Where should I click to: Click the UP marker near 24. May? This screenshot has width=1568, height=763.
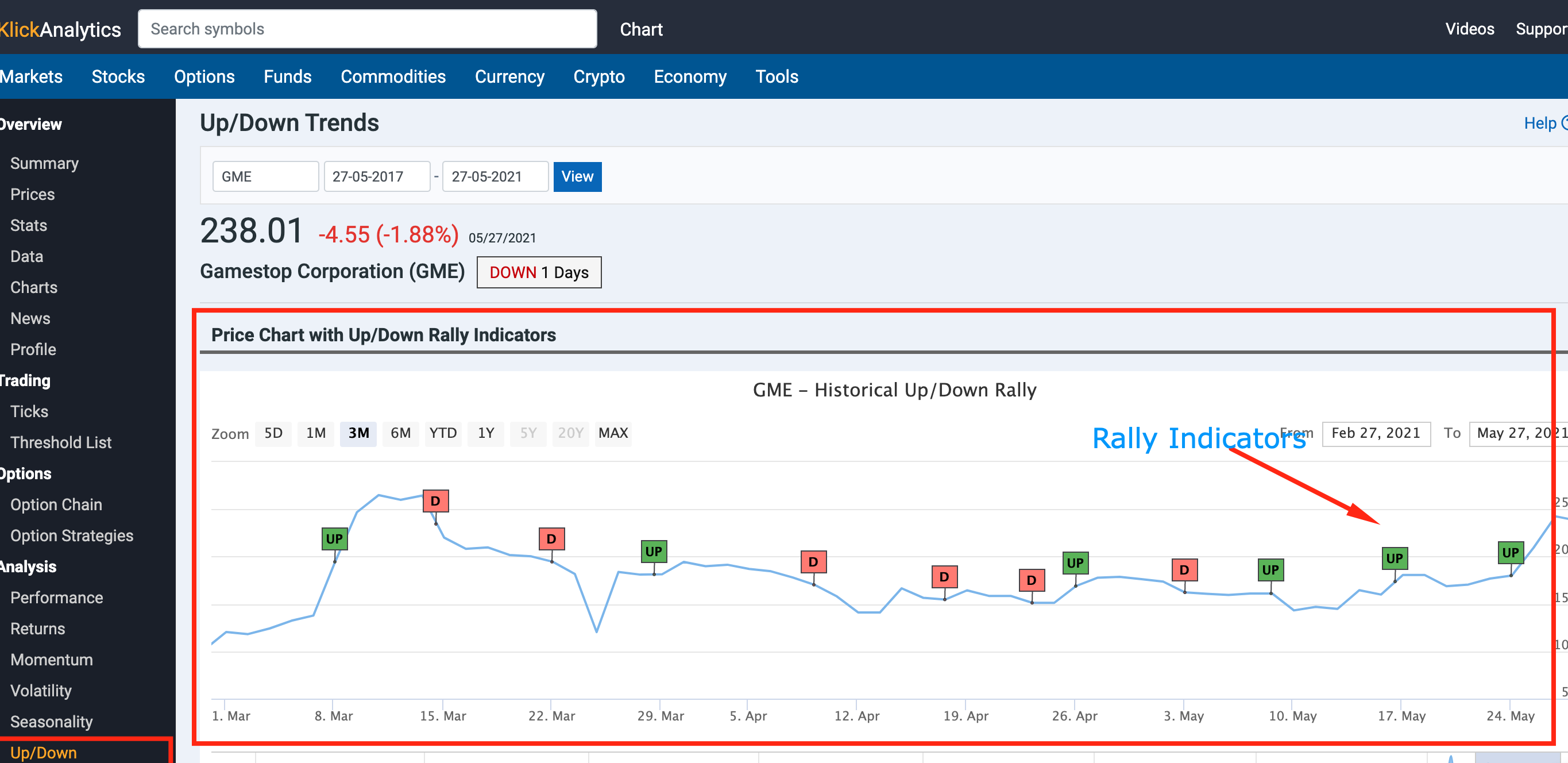[x=1511, y=553]
